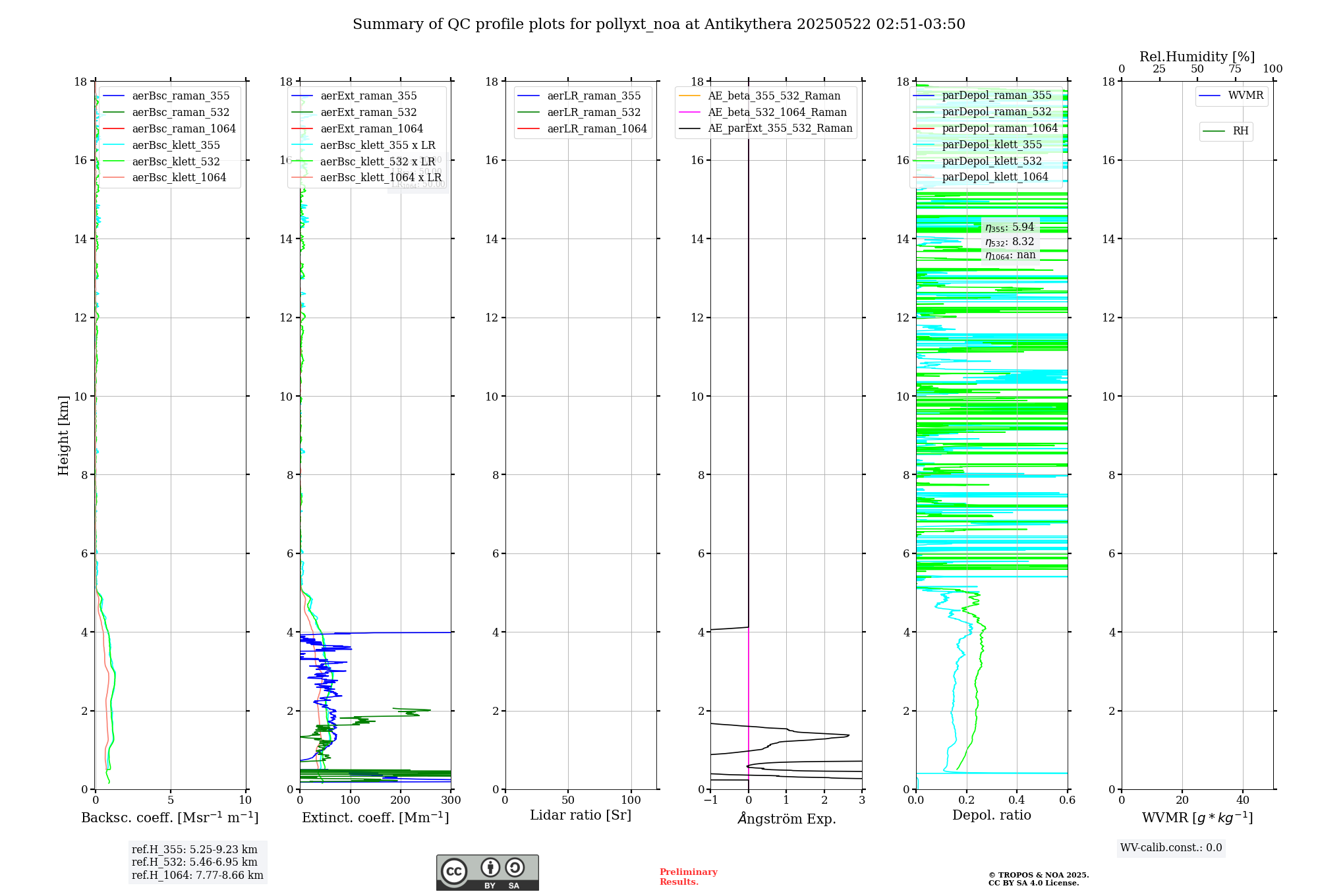Click the η532: 8.32 annotation
This screenshot has height=896, width=1318.
point(1010,242)
